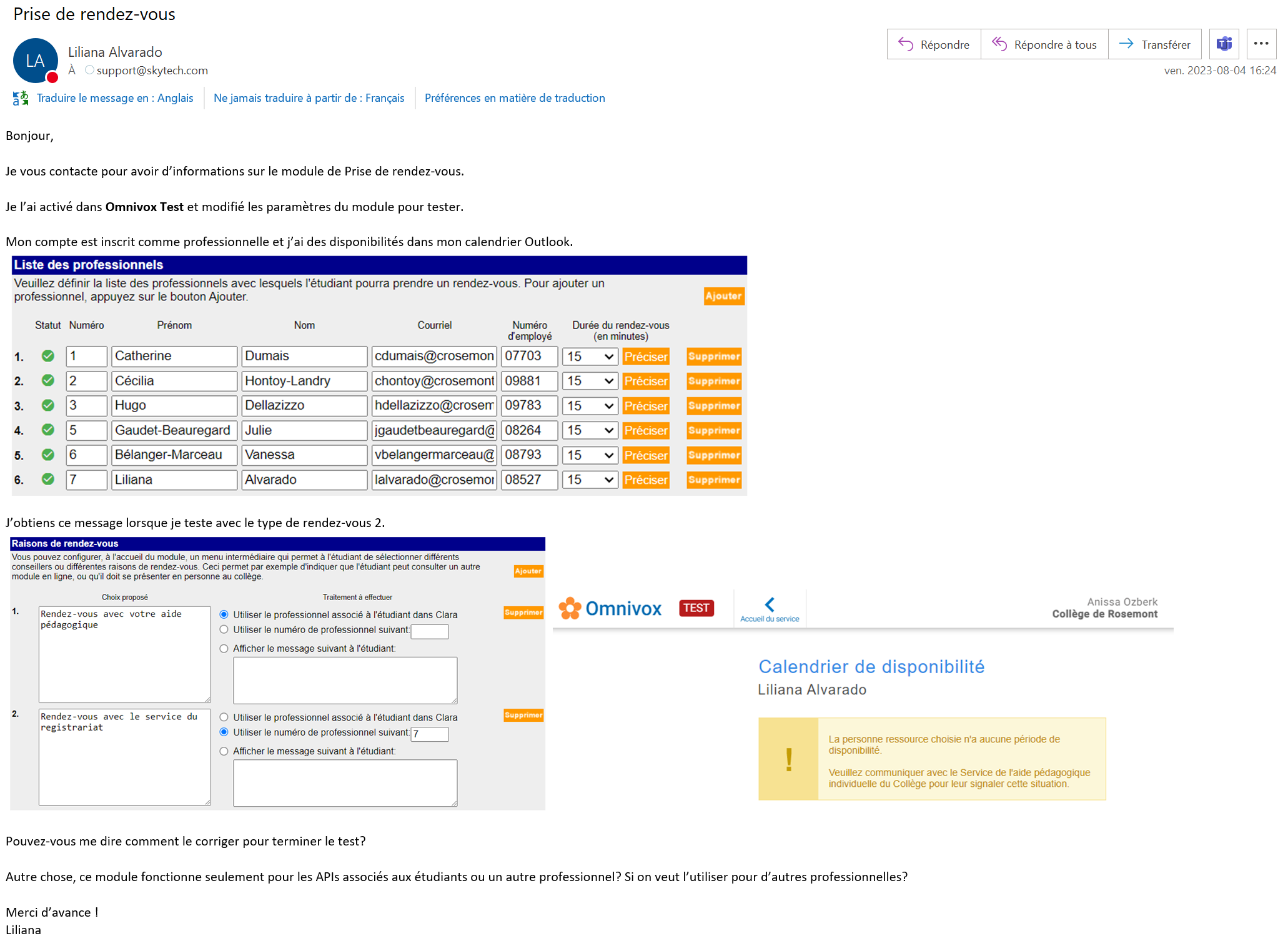1288x946 pixels.
Task: Click Transférer in message toolbar
Action: (1154, 44)
